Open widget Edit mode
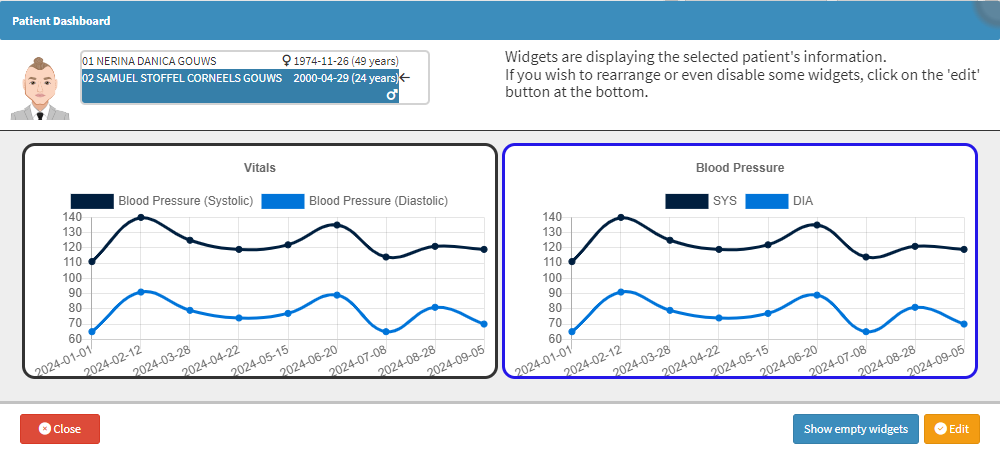The width and height of the screenshot is (1000, 454). tap(952, 429)
